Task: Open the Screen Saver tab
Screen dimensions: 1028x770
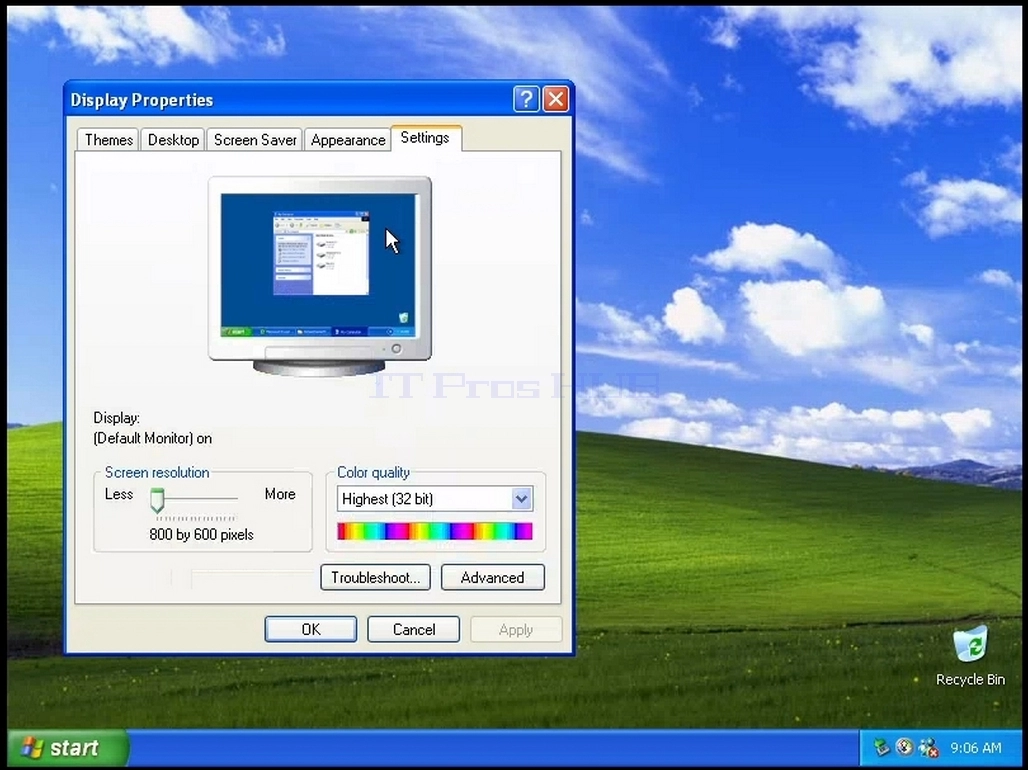Action: pos(255,140)
